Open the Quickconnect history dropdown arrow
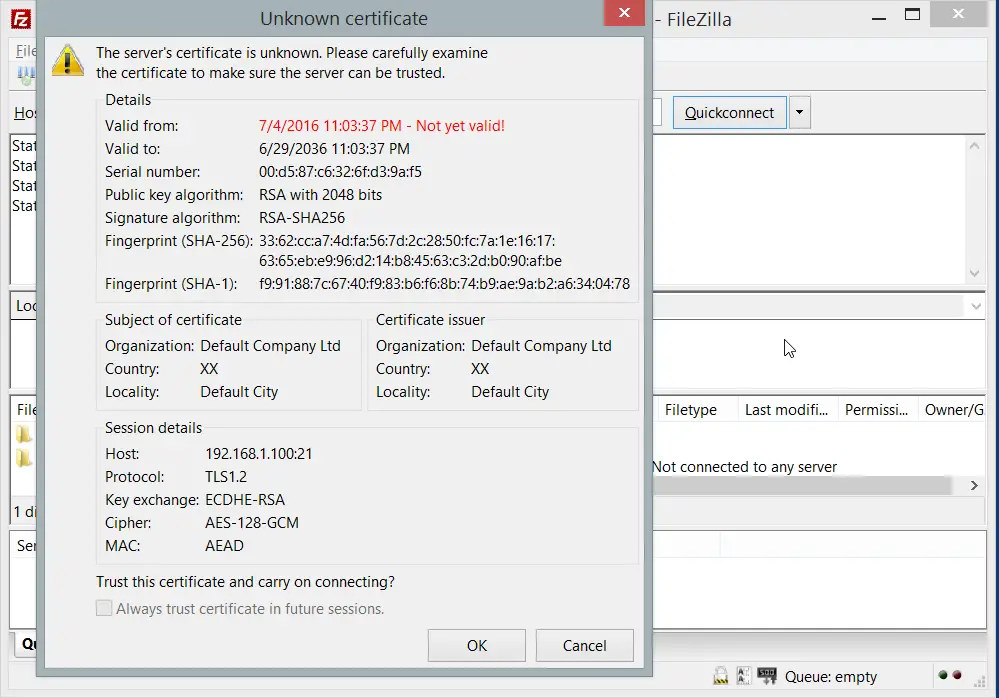The width and height of the screenshot is (999, 698). 800,113
